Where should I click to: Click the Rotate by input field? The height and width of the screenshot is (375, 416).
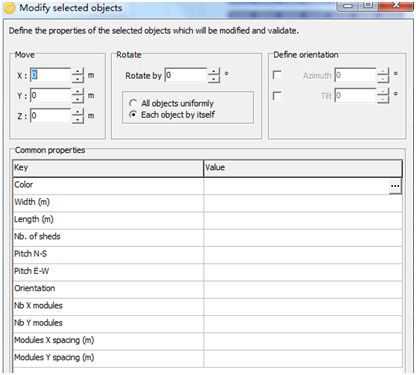pos(186,75)
